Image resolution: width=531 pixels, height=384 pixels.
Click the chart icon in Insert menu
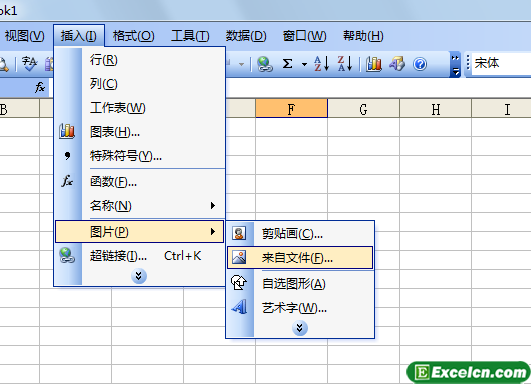(x=67, y=131)
